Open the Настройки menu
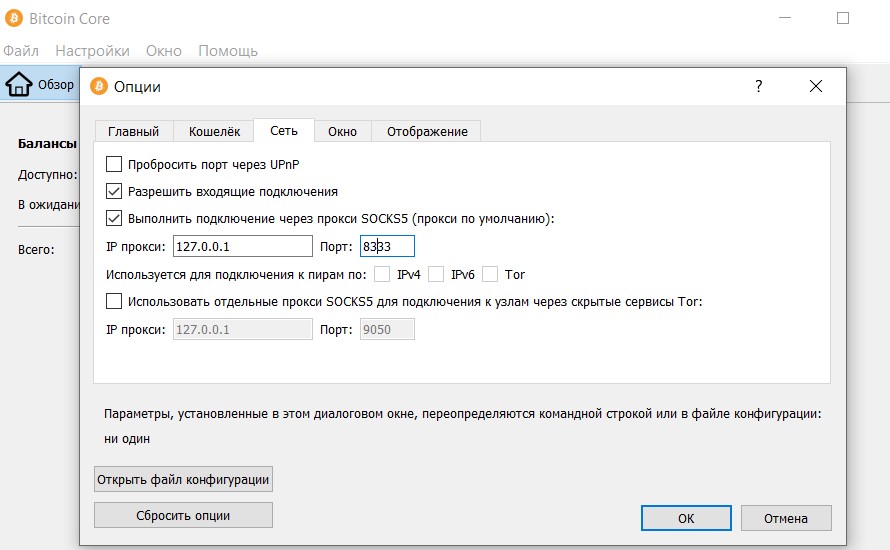The height and width of the screenshot is (550, 890). click(93, 51)
